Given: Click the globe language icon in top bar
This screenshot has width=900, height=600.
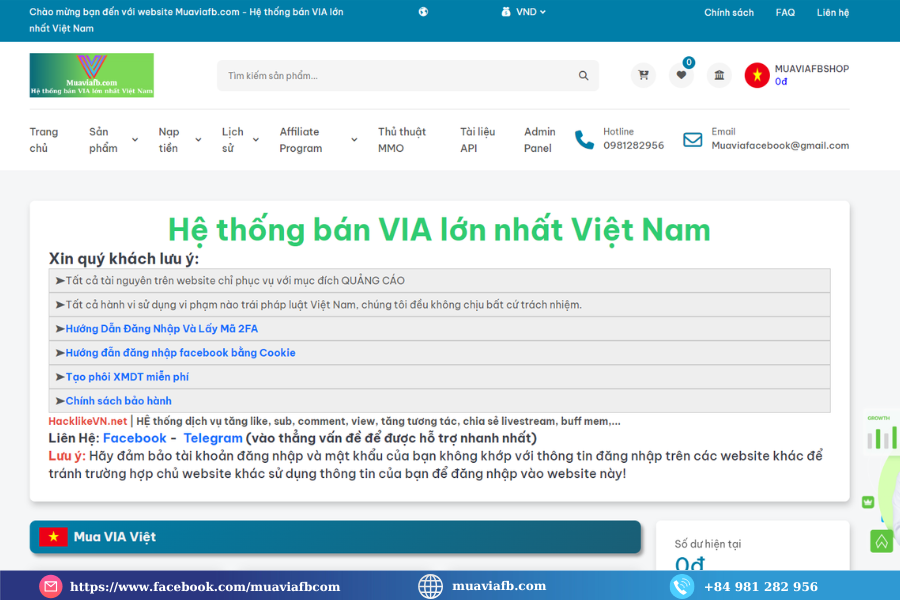Looking at the screenshot, I should pyautogui.click(x=423, y=12).
